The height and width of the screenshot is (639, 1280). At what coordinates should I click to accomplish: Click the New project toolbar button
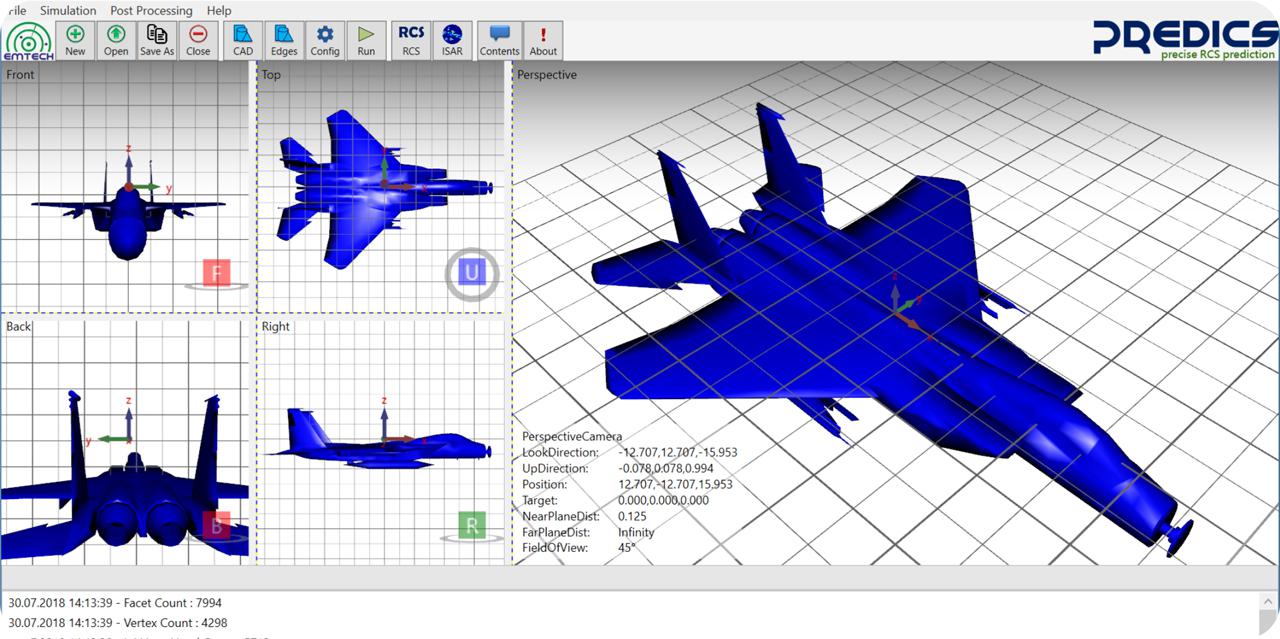click(x=75, y=41)
